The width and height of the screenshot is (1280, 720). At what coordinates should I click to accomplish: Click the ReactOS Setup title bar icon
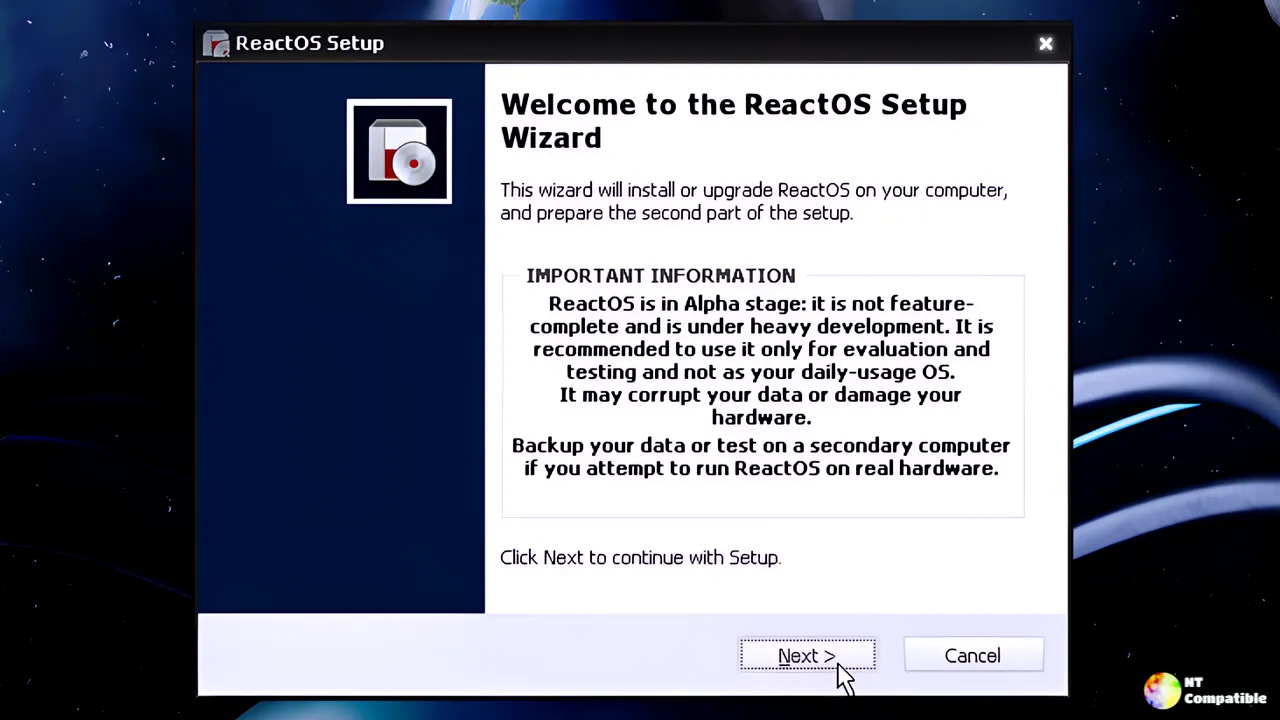216,44
